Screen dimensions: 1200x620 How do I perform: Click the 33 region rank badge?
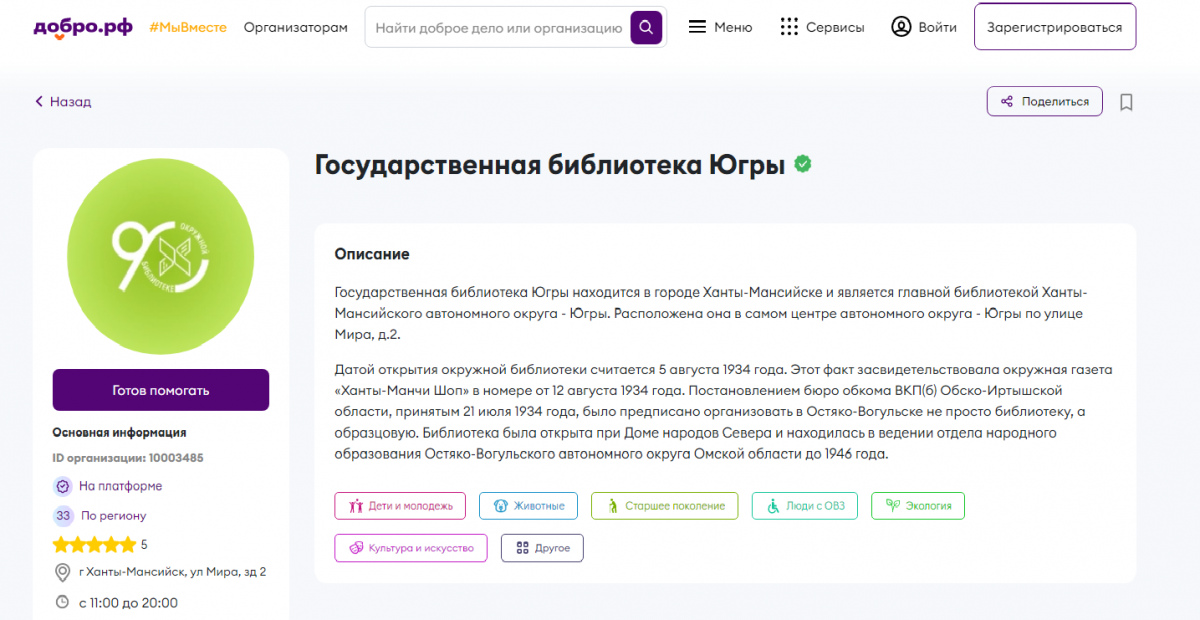[63, 516]
